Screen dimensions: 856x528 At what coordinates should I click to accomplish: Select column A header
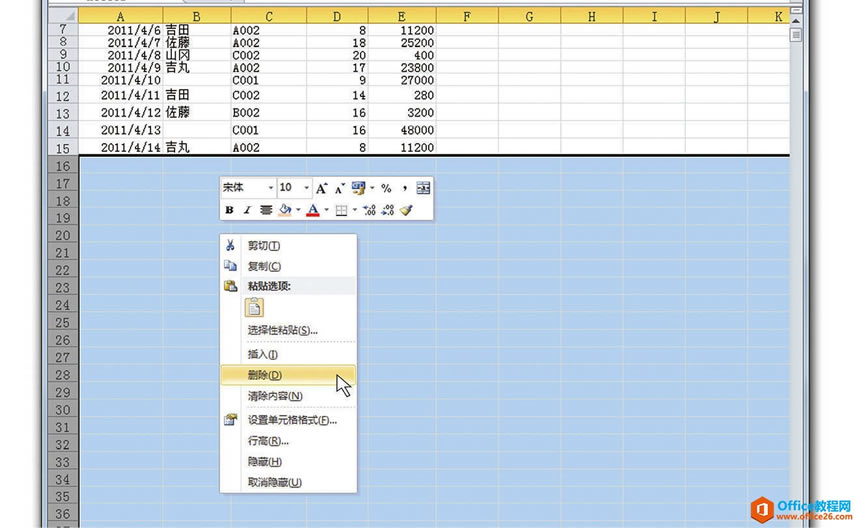pyautogui.click(x=121, y=16)
